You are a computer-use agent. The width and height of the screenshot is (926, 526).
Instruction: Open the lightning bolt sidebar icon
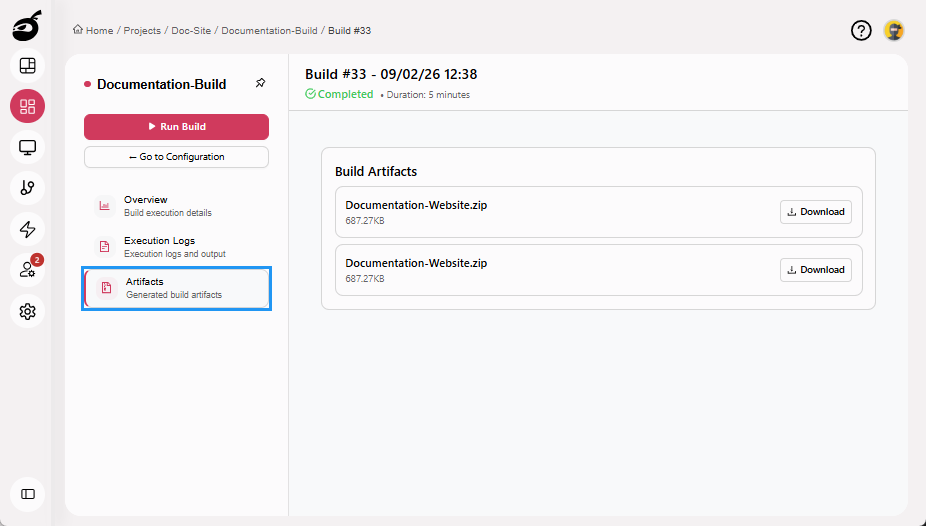pos(27,229)
